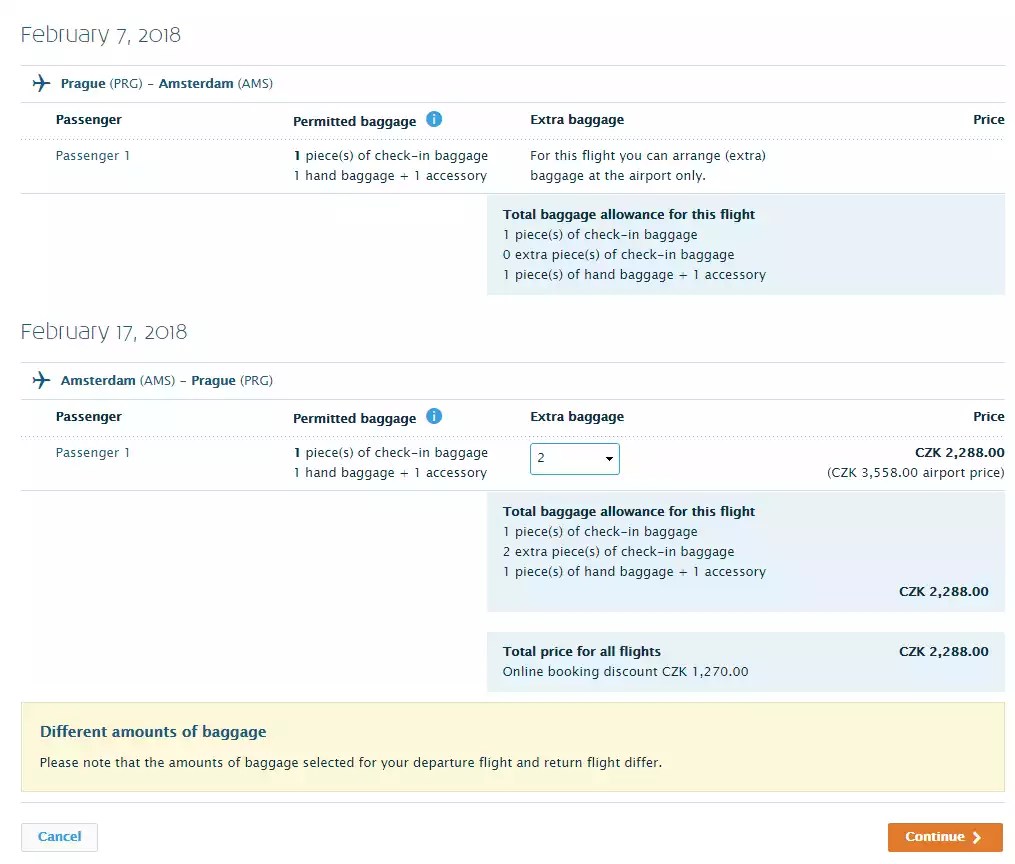Click the Price column header
This screenshot has height=864, width=1015.
tap(988, 119)
